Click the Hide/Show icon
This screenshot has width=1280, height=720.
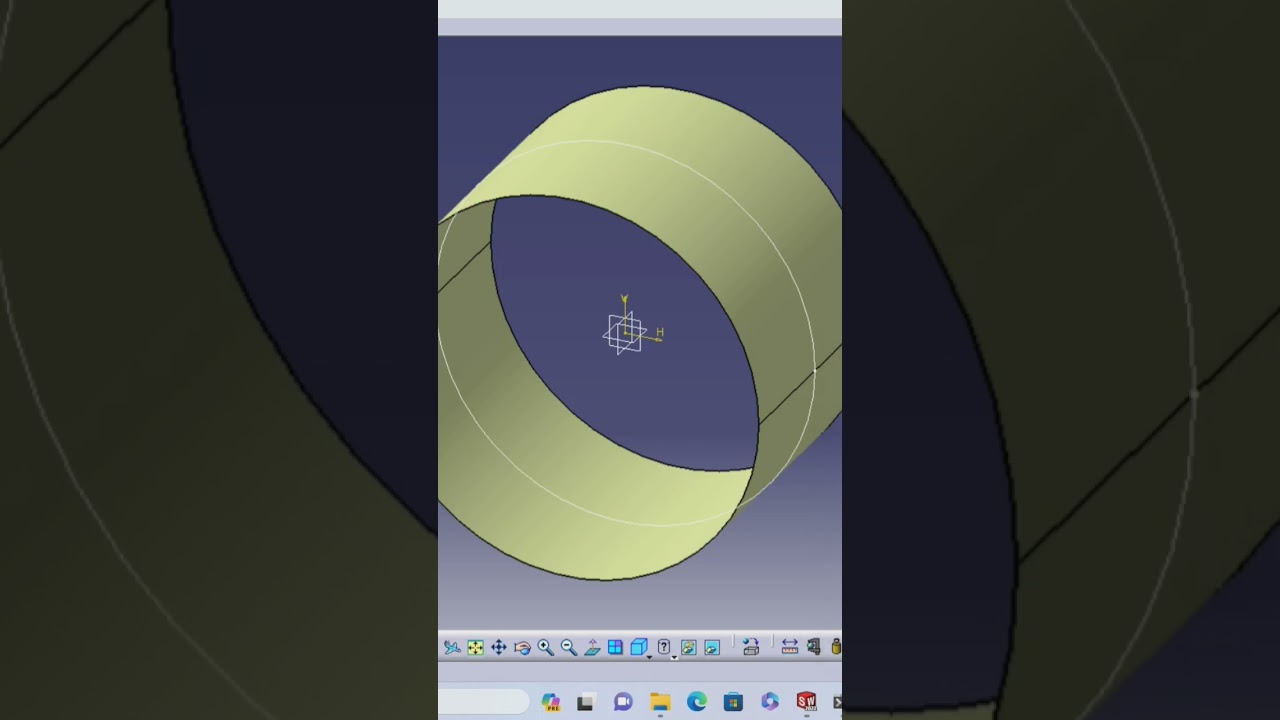[689, 647]
